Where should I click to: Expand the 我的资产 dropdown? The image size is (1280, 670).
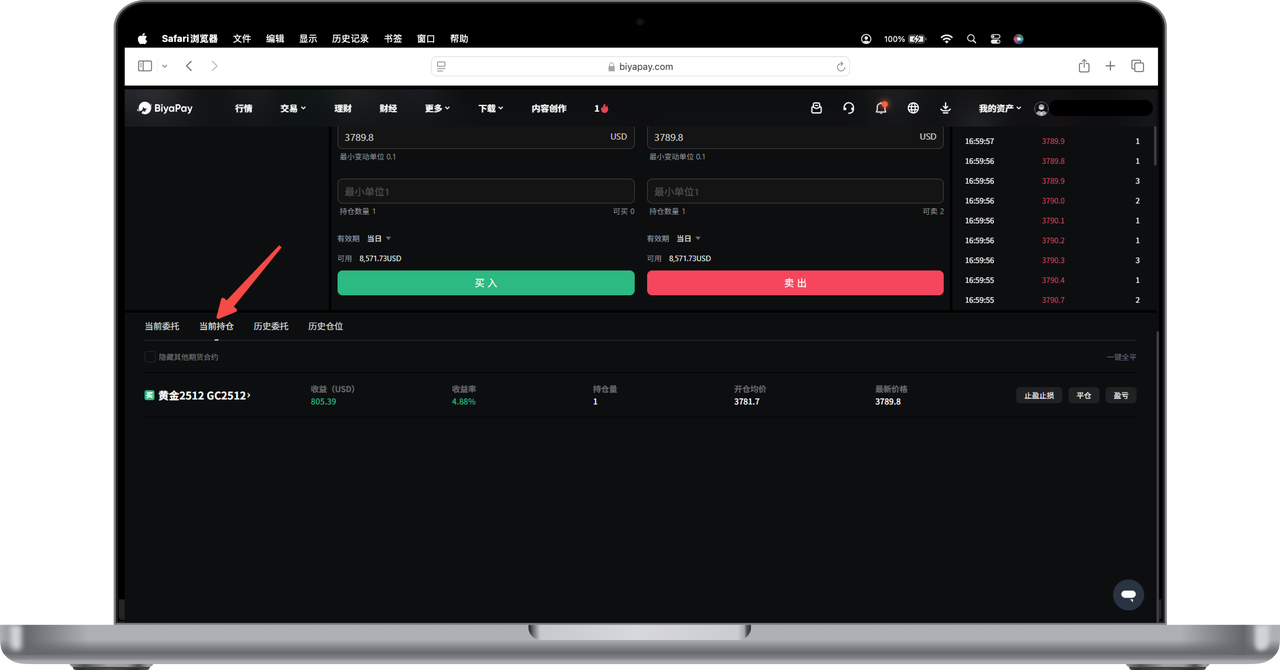[x=1000, y=108]
